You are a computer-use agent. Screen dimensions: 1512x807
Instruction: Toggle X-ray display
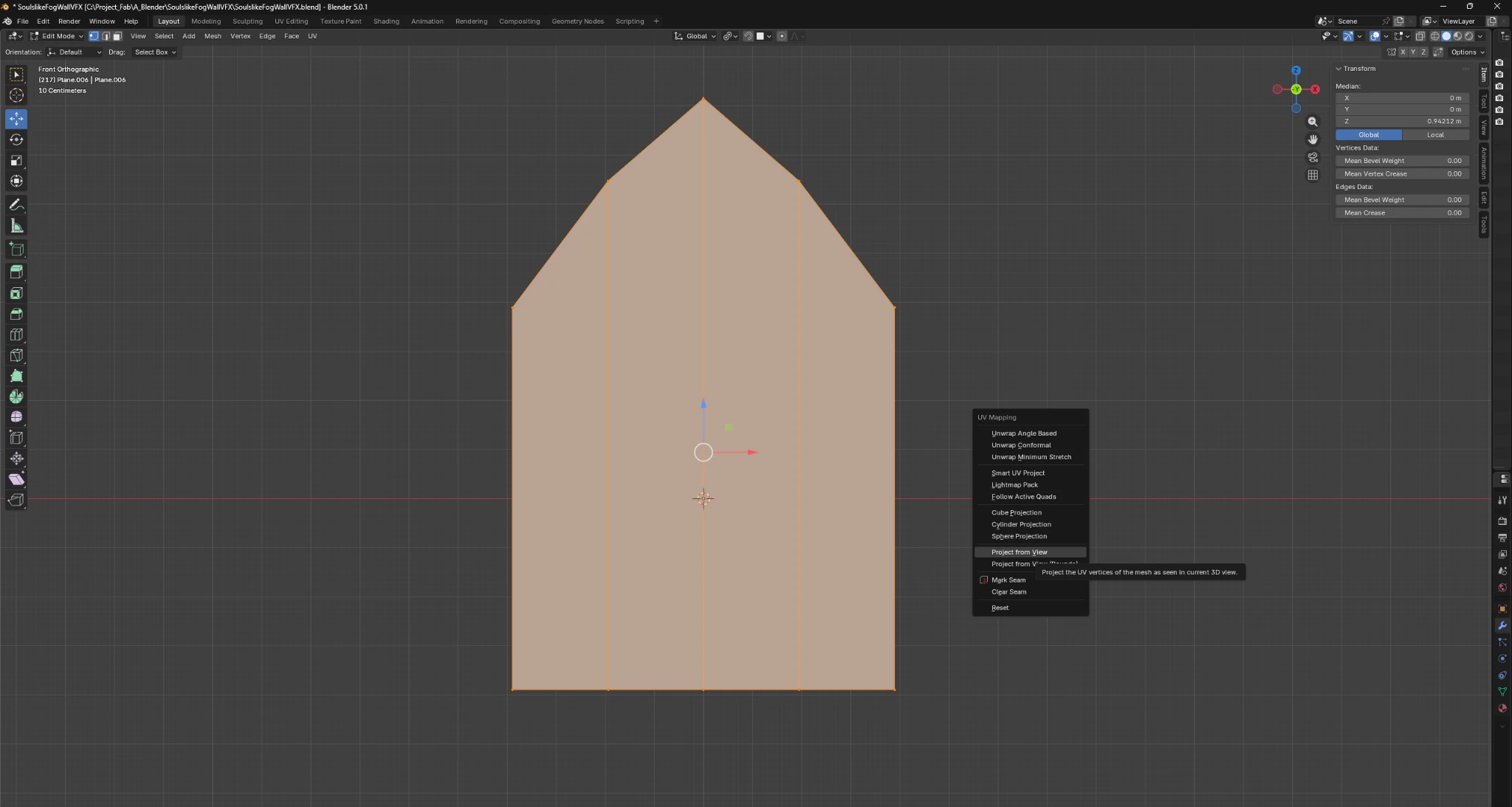click(1420, 36)
